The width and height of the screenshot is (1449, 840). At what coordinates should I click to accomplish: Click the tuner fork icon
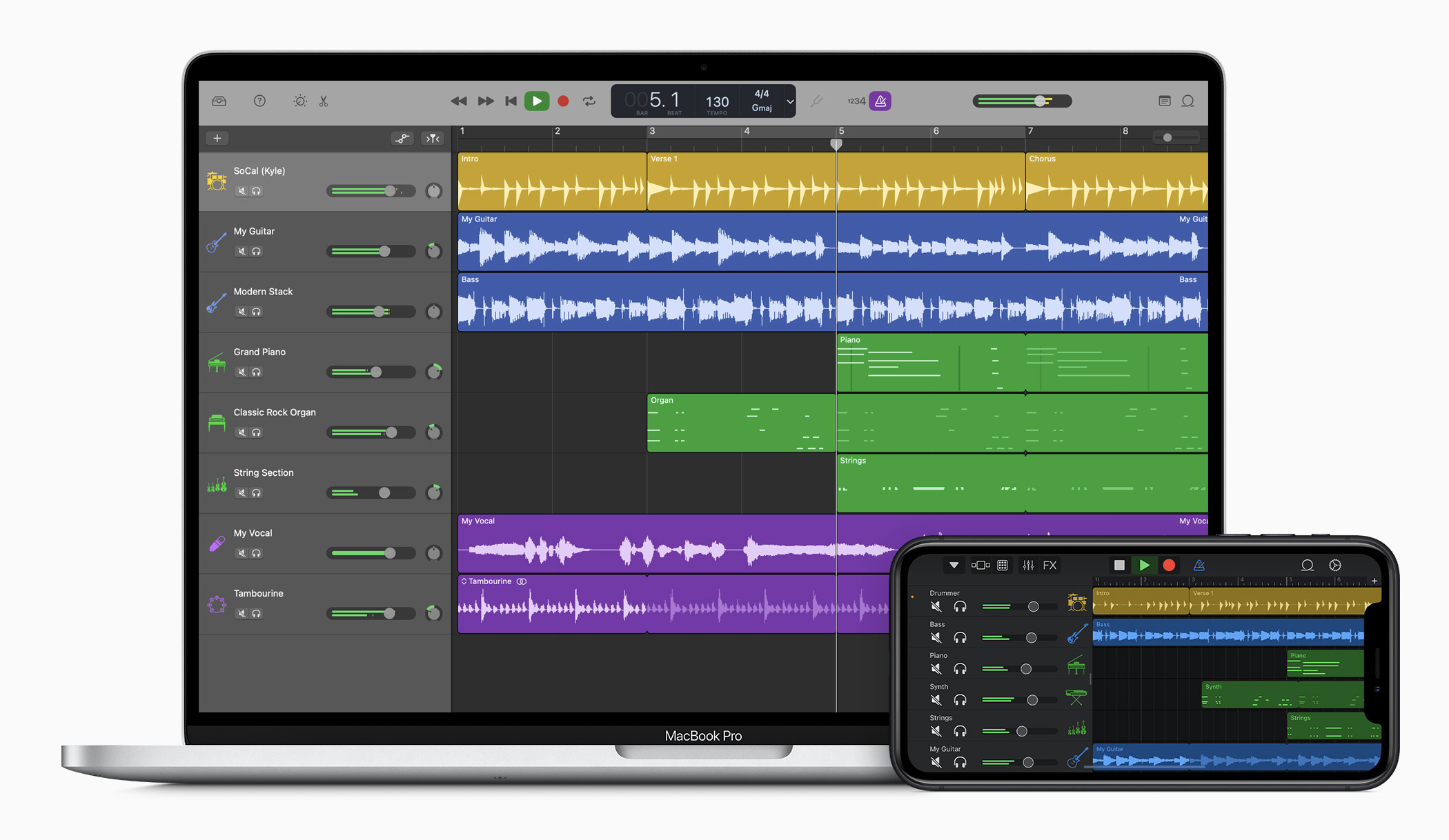click(x=816, y=101)
